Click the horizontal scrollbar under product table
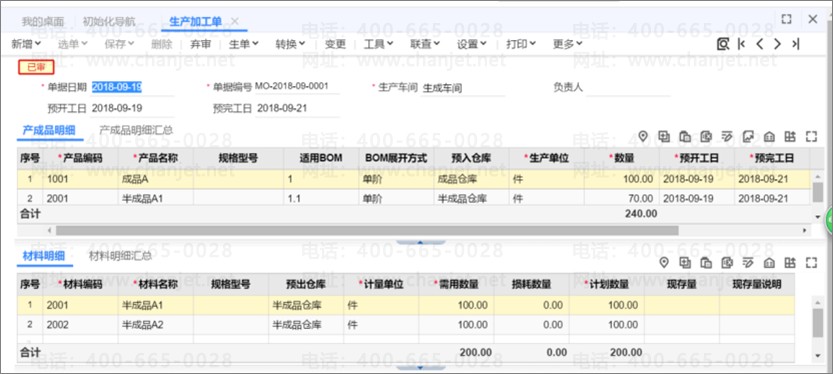Image resolution: width=833 pixels, height=374 pixels. click(x=367, y=231)
